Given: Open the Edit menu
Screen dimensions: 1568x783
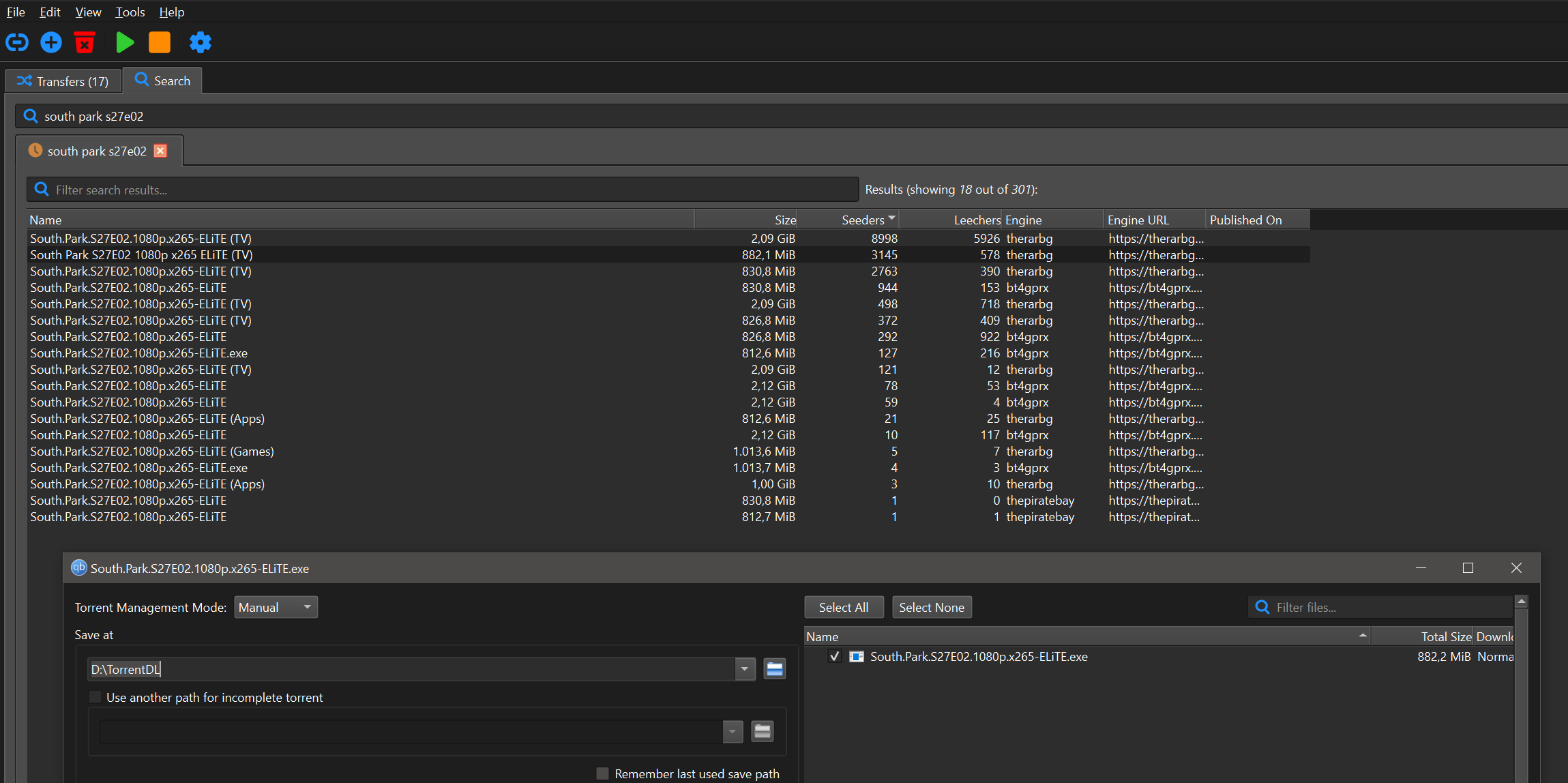Looking at the screenshot, I should point(50,12).
